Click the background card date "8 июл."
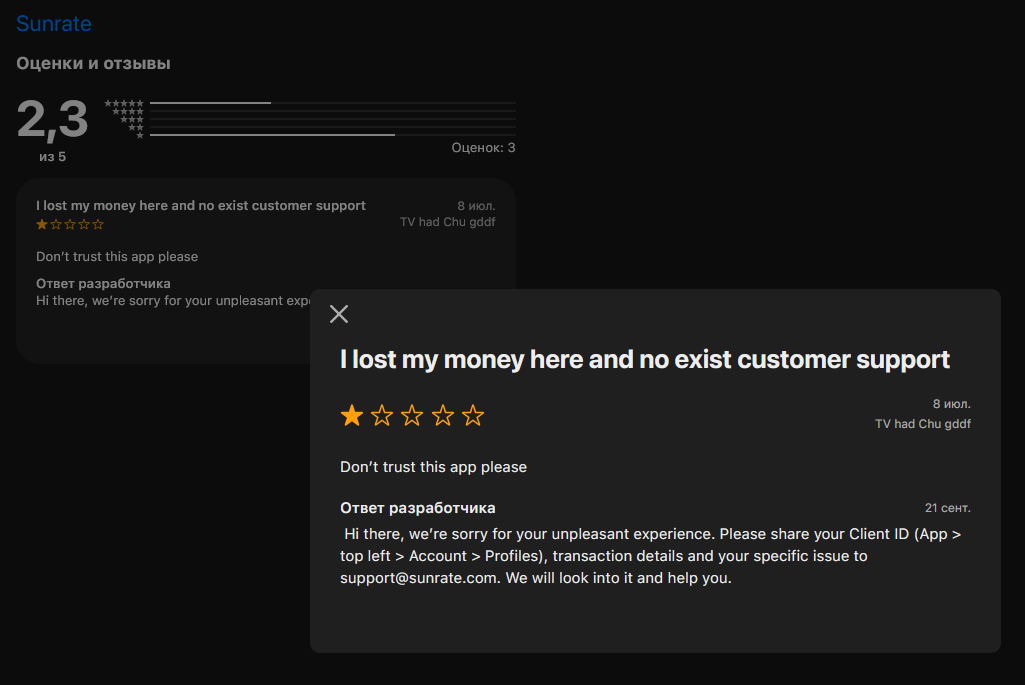 tap(476, 206)
